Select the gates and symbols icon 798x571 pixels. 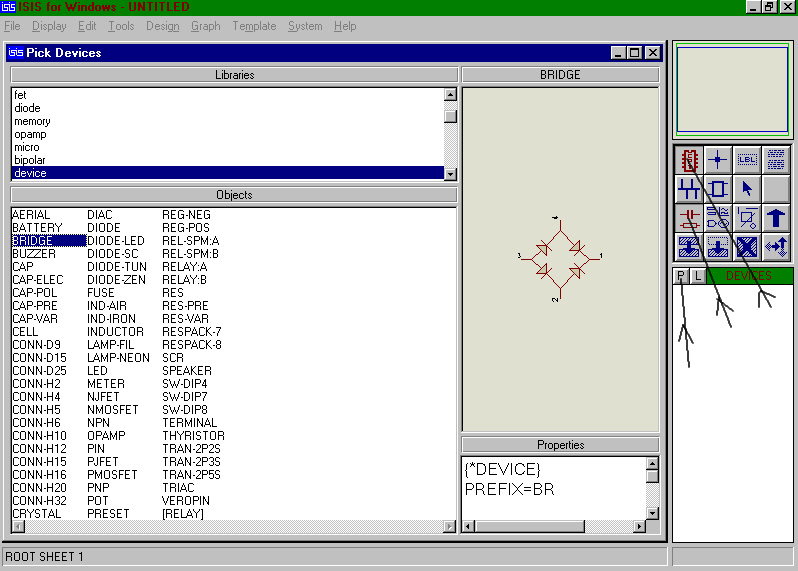click(x=717, y=217)
